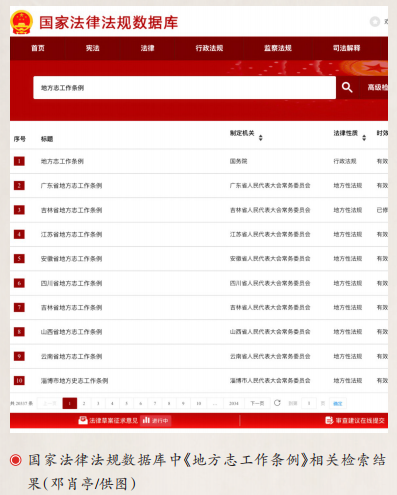Click the 法律草案征求意见 footer link
397x495 pixels.
click(113, 421)
